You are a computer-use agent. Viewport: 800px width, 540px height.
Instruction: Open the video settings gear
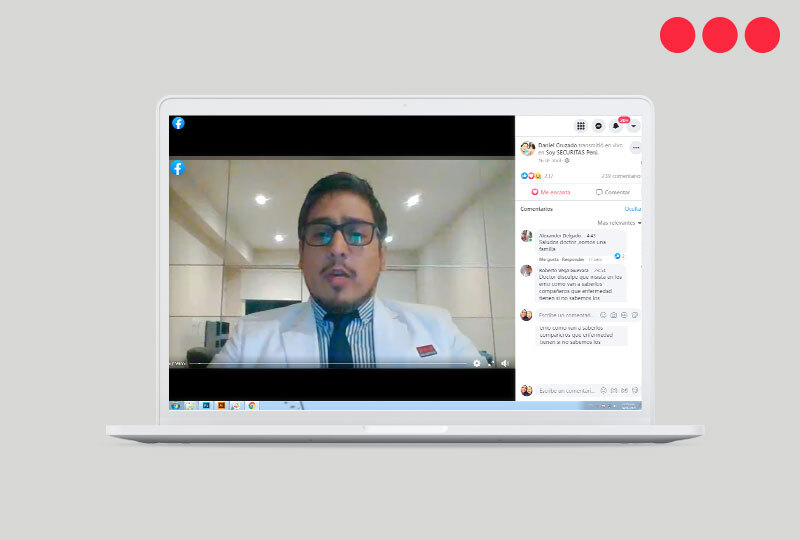(x=477, y=363)
